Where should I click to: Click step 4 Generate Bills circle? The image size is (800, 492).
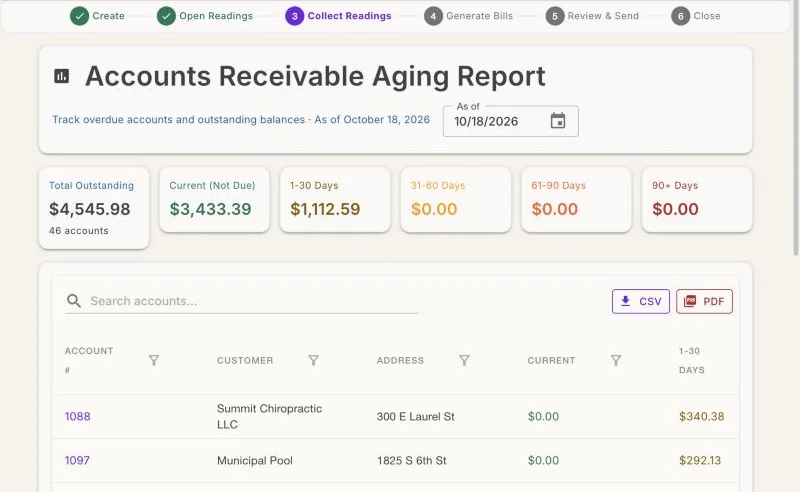pos(433,16)
